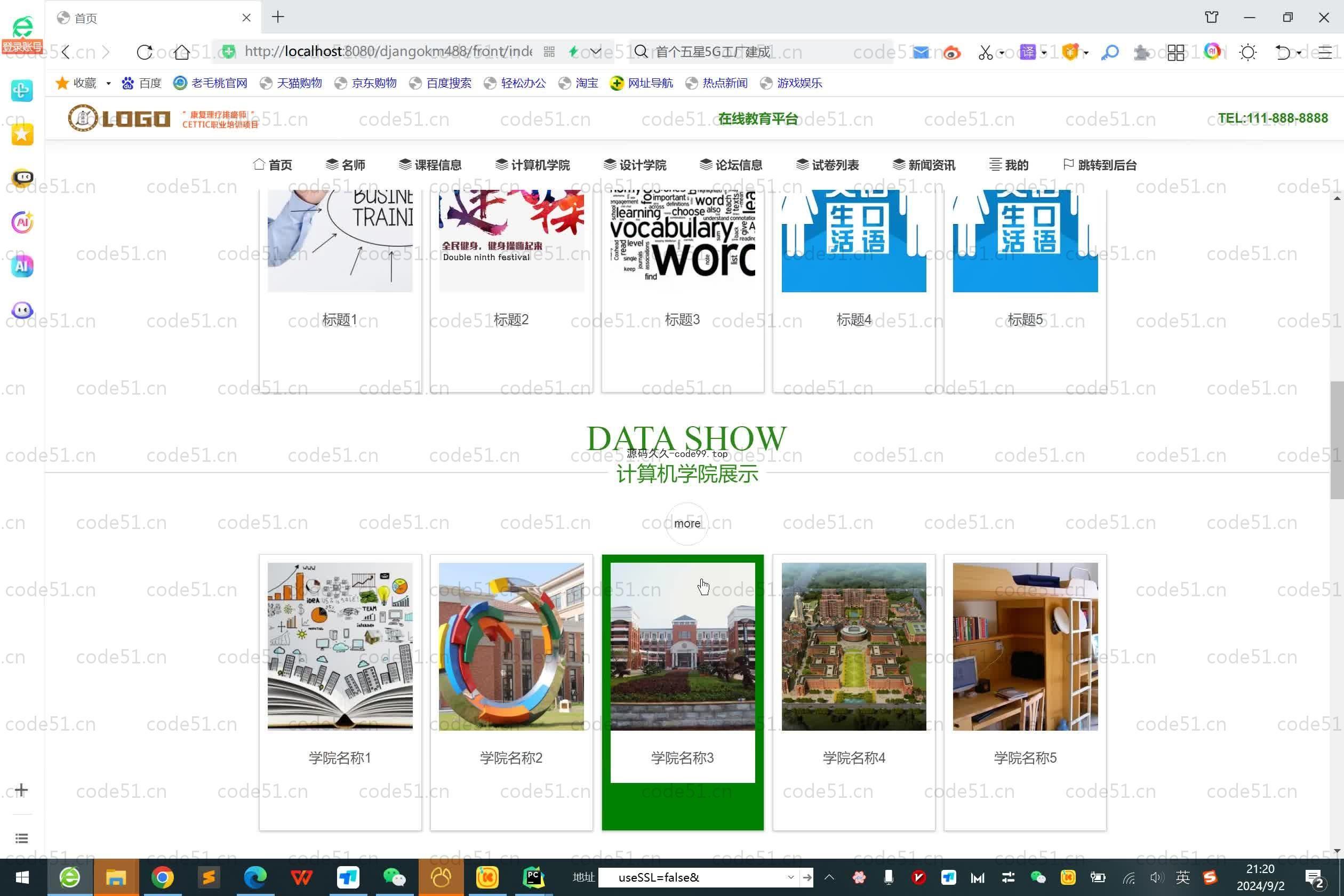Click the plus add icon in sidebar
The width and height of the screenshot is (1344, 896).
coord(21,790)
